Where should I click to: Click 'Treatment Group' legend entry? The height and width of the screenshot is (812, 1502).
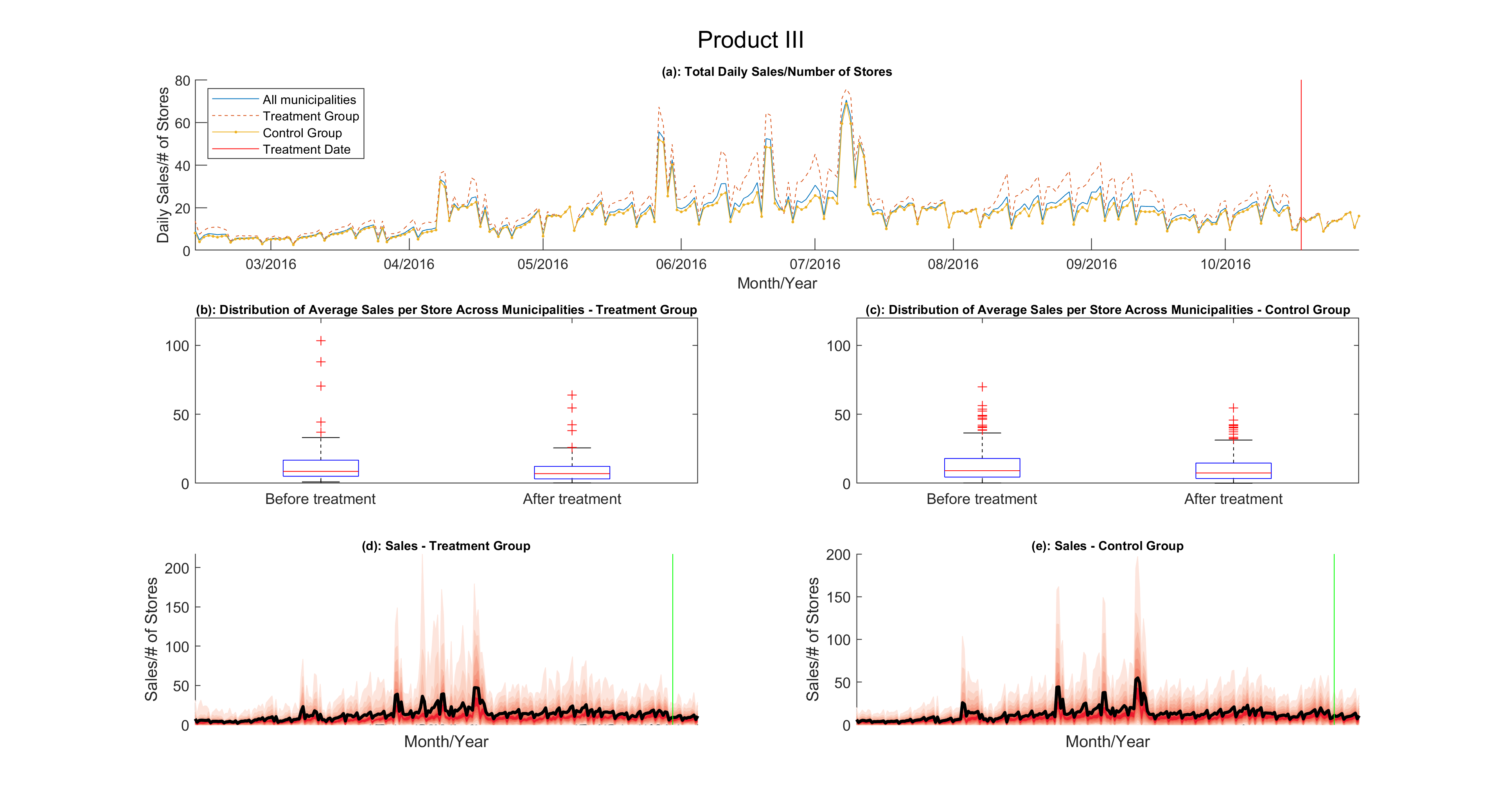[x=311, y=116]
